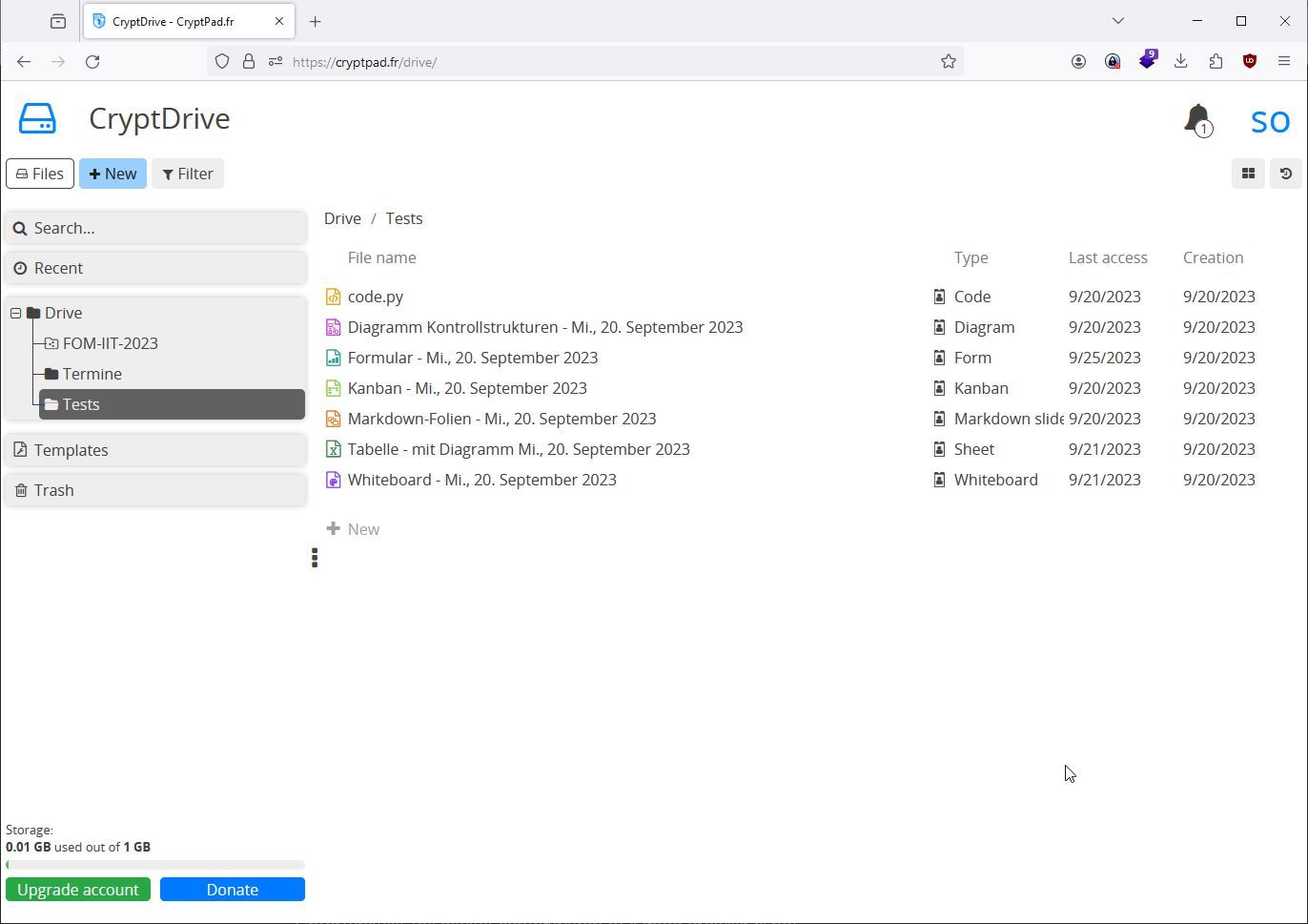Screen dimensions: 1308x924
Task: Open the code.py file name
Action: pyautogui.click(x=376, y=297)
